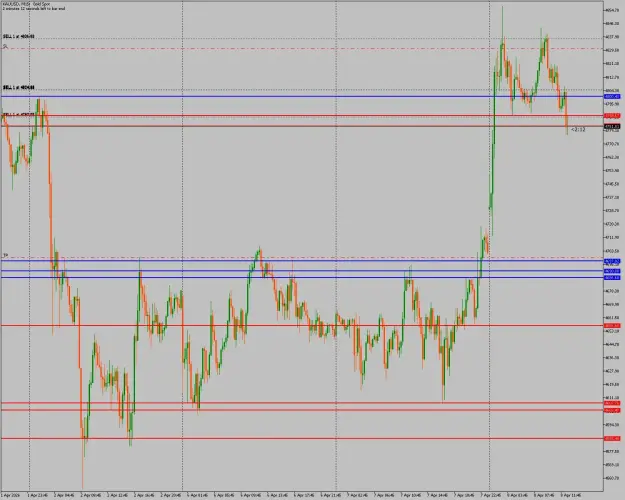Viewport: 625px width, 500px height.
Task: Select the third SELL label on the red line
Action: click(x=19, y=114)
